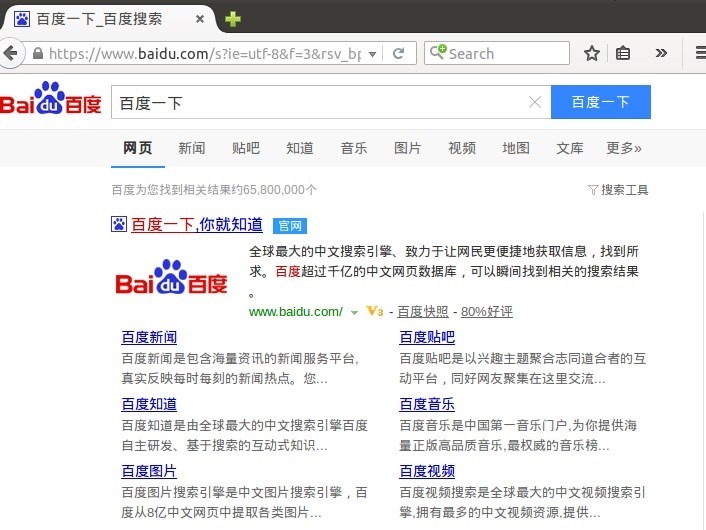Viewport: 706px width, 530px height.
Task: Click the paw favicon beside the first result
Action: tap(119, 224)
